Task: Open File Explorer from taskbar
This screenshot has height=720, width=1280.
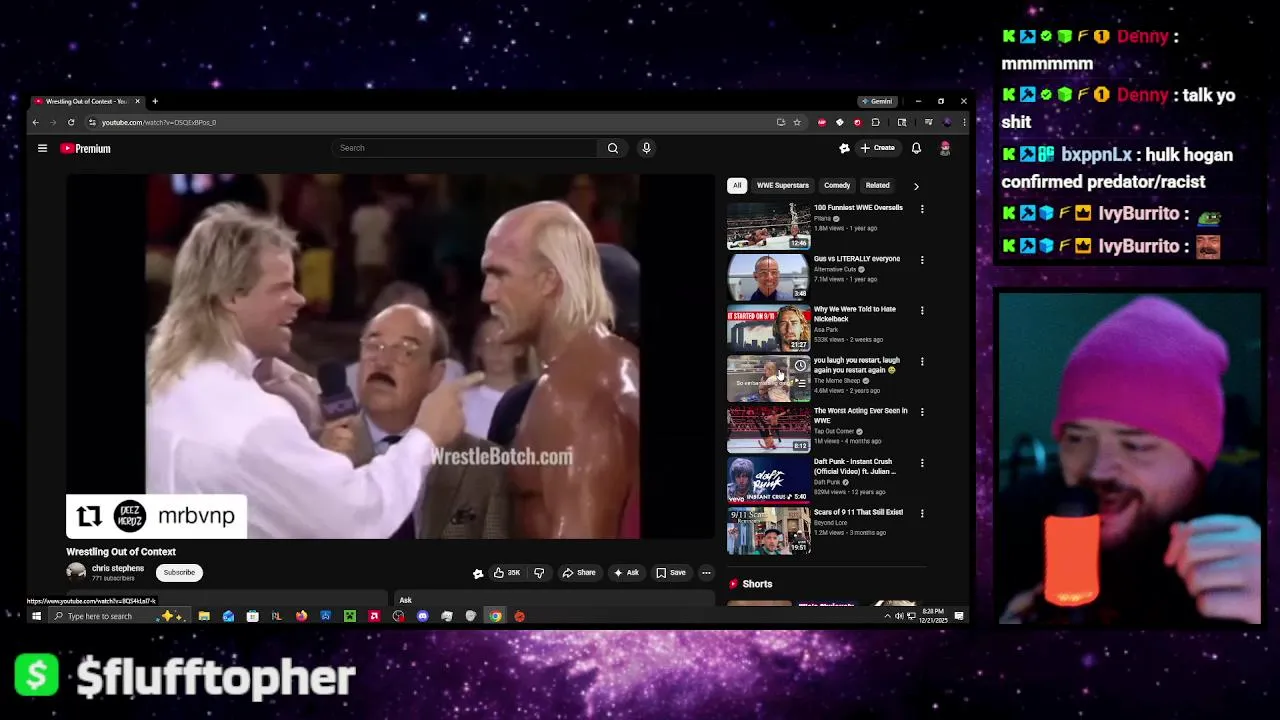Action: [204, 616]
